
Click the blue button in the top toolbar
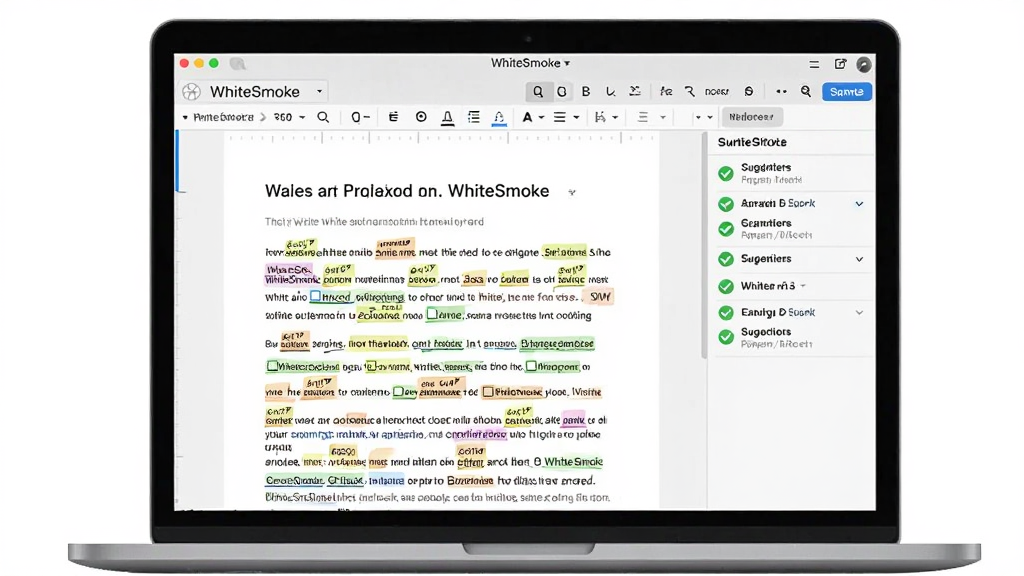[846, 91]
